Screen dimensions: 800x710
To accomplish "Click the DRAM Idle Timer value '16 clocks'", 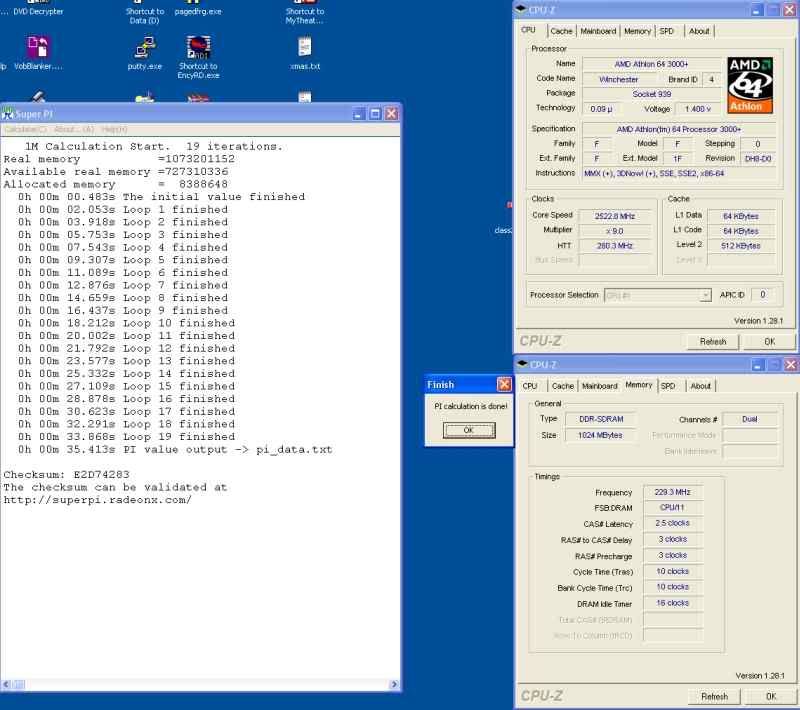I will [672, 603].
